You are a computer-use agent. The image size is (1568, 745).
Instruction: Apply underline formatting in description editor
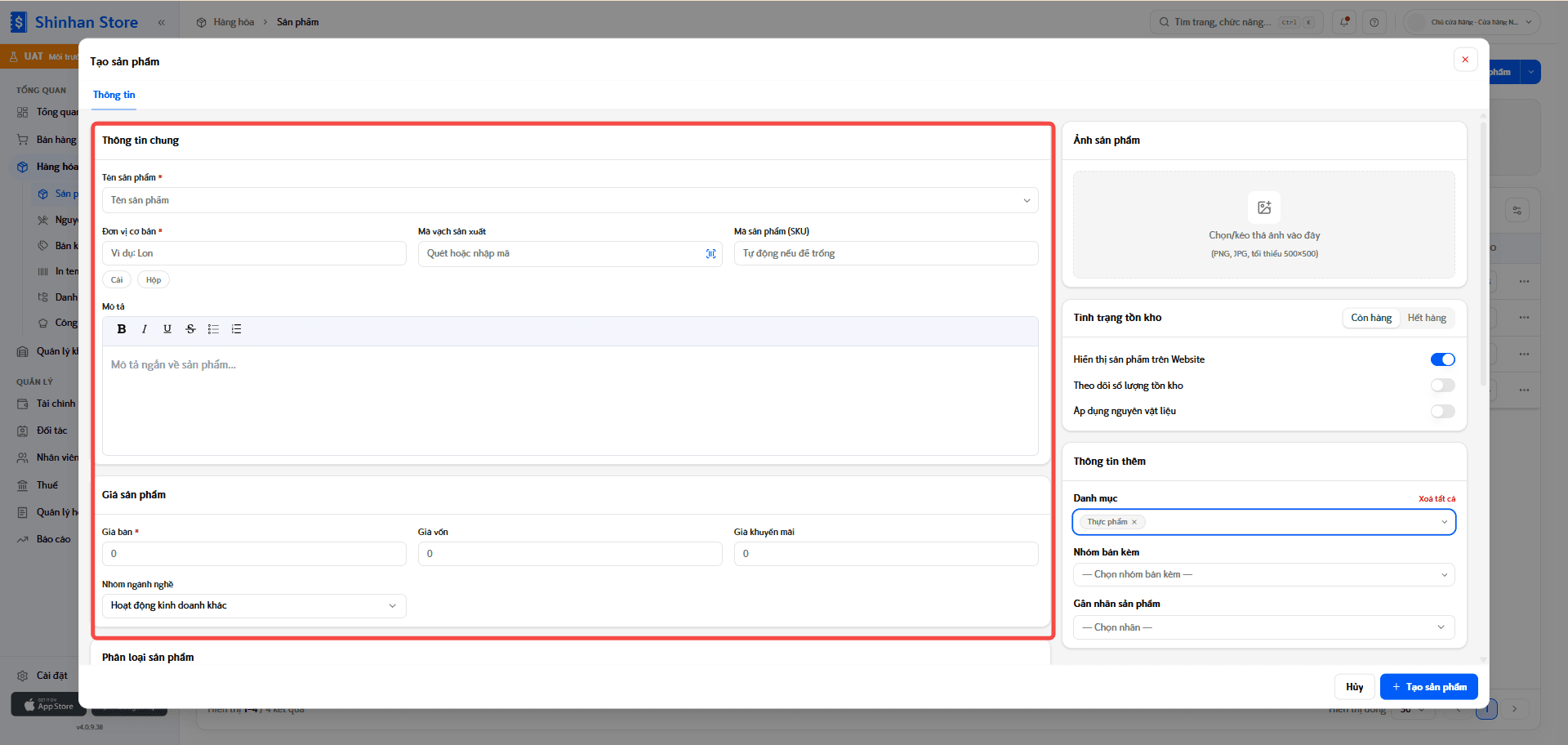[x=167, y=329]
